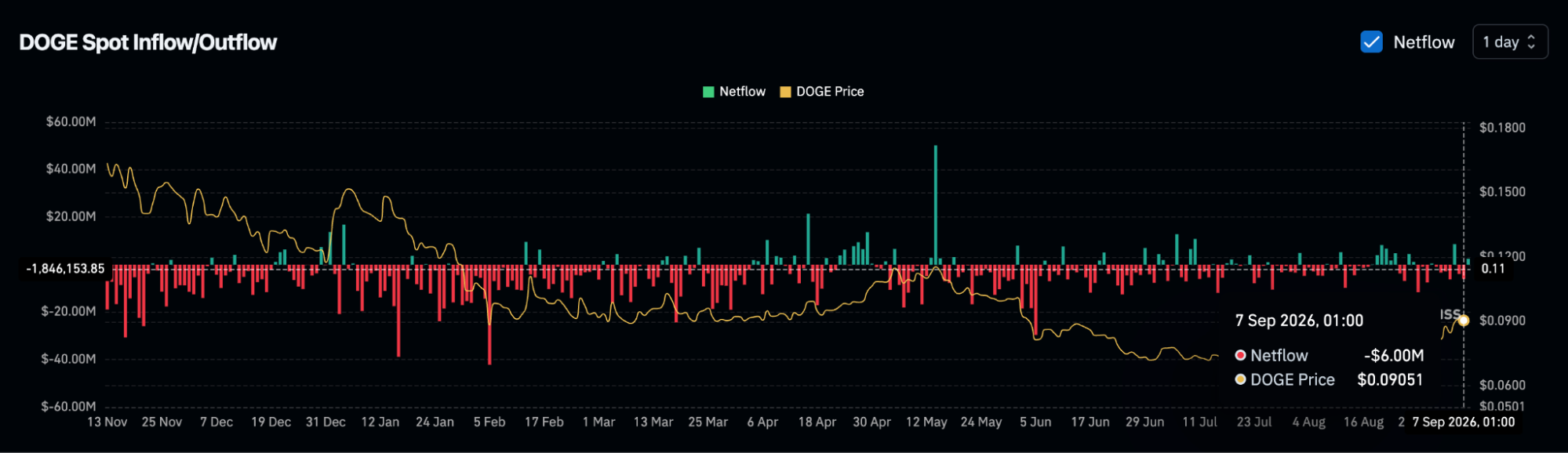Click the $-40.00M left axis label
1568x453 pixels.
click(68, 359)
